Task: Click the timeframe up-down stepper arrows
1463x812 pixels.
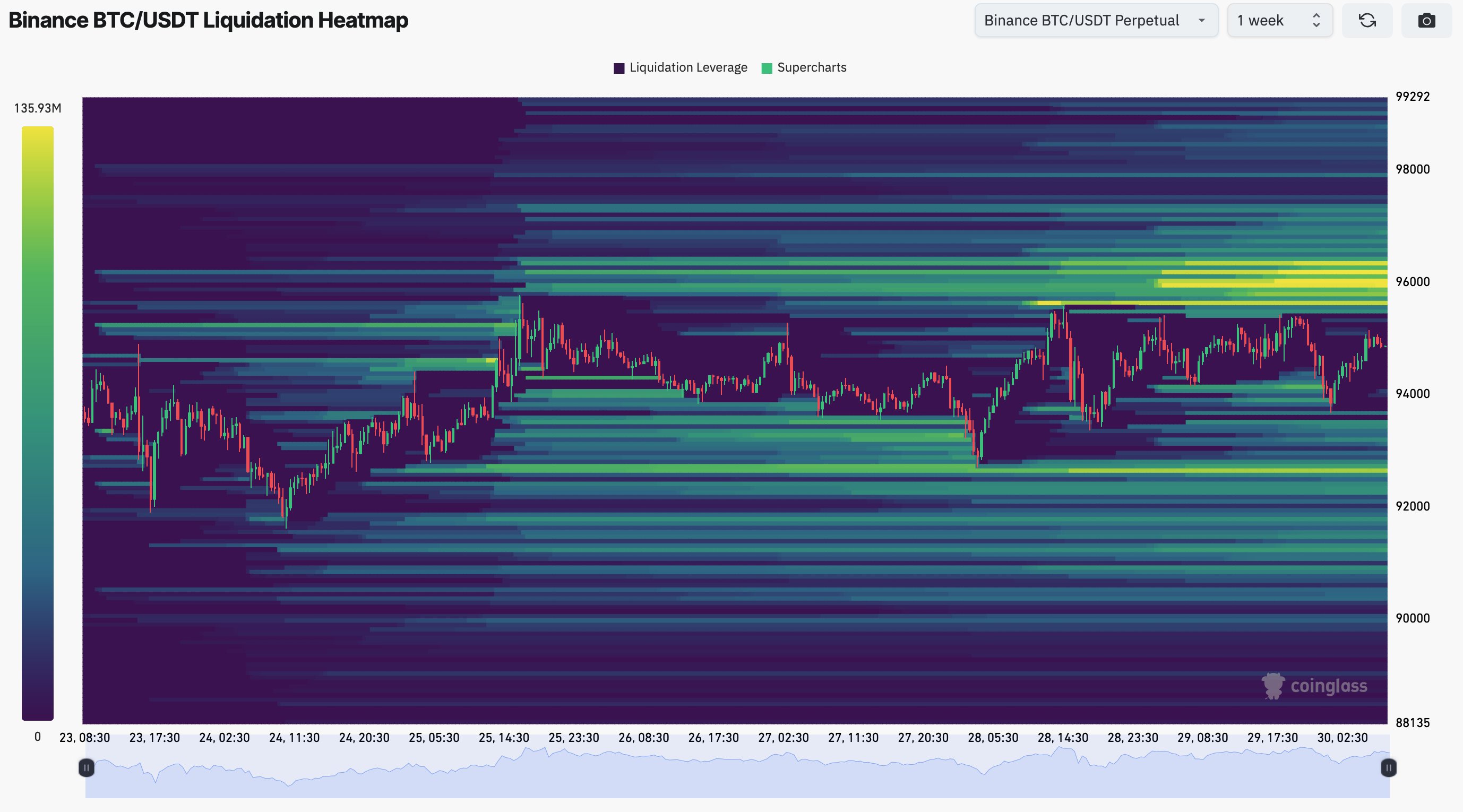Action: pyautogui.click(x=1316, y=21)
